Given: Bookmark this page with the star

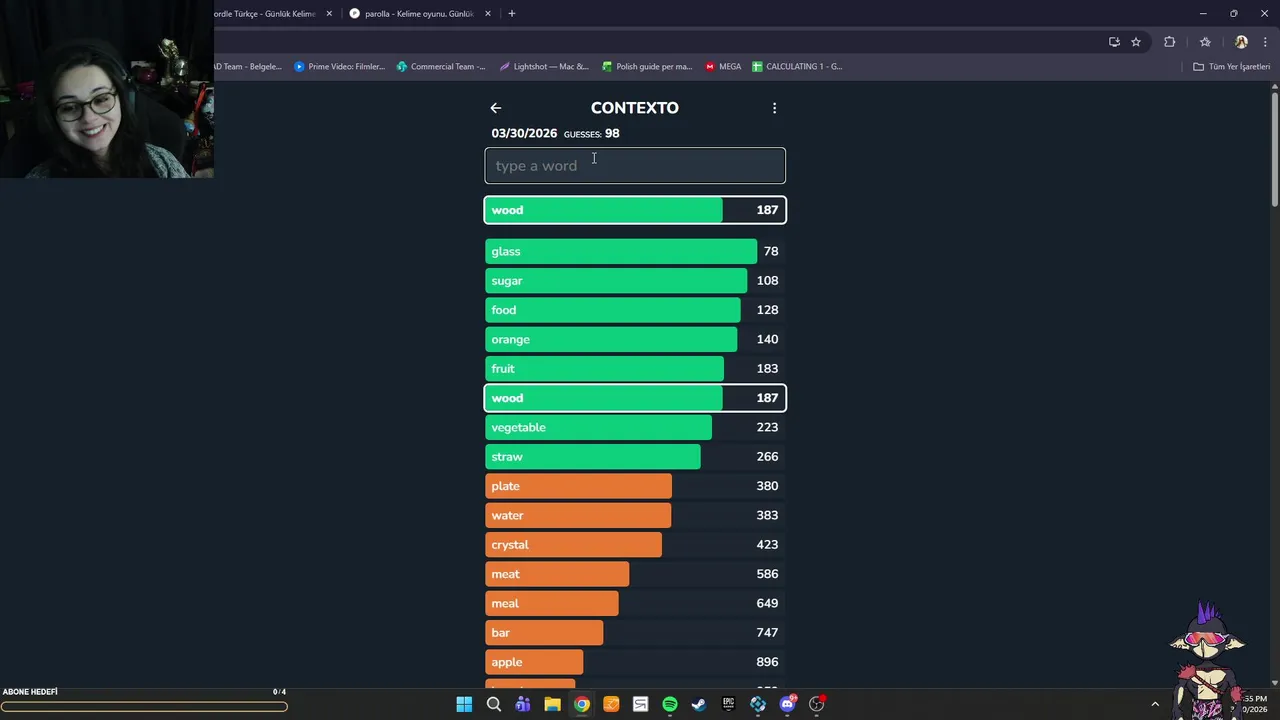Looking at the screenshot, I should pyautogui.click(x=1136, y=42).
